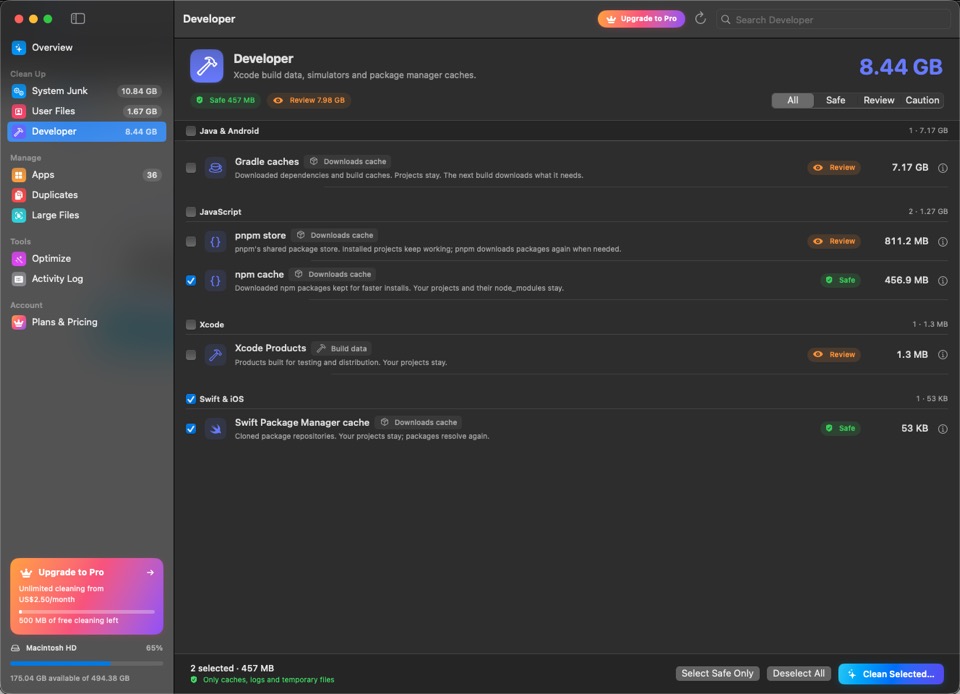The width and height of the screenshot is (960, 694).
Task: Click '175.04 GB available of 494.38 GB' text
Action: pos(70,678)
